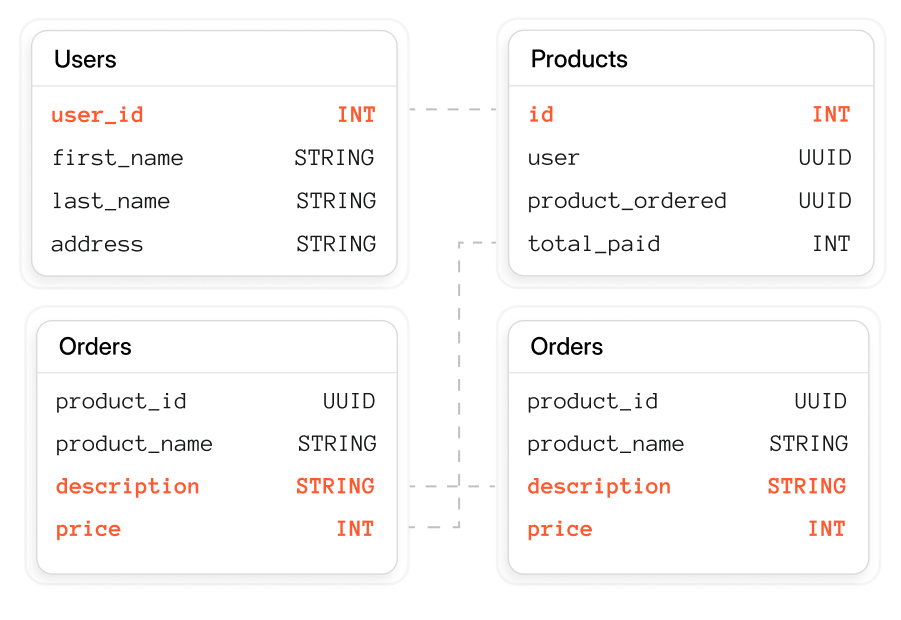This screenshot has height=620, width=901.
Task: Click the INT type beside user_id
Action: (356, 115)
